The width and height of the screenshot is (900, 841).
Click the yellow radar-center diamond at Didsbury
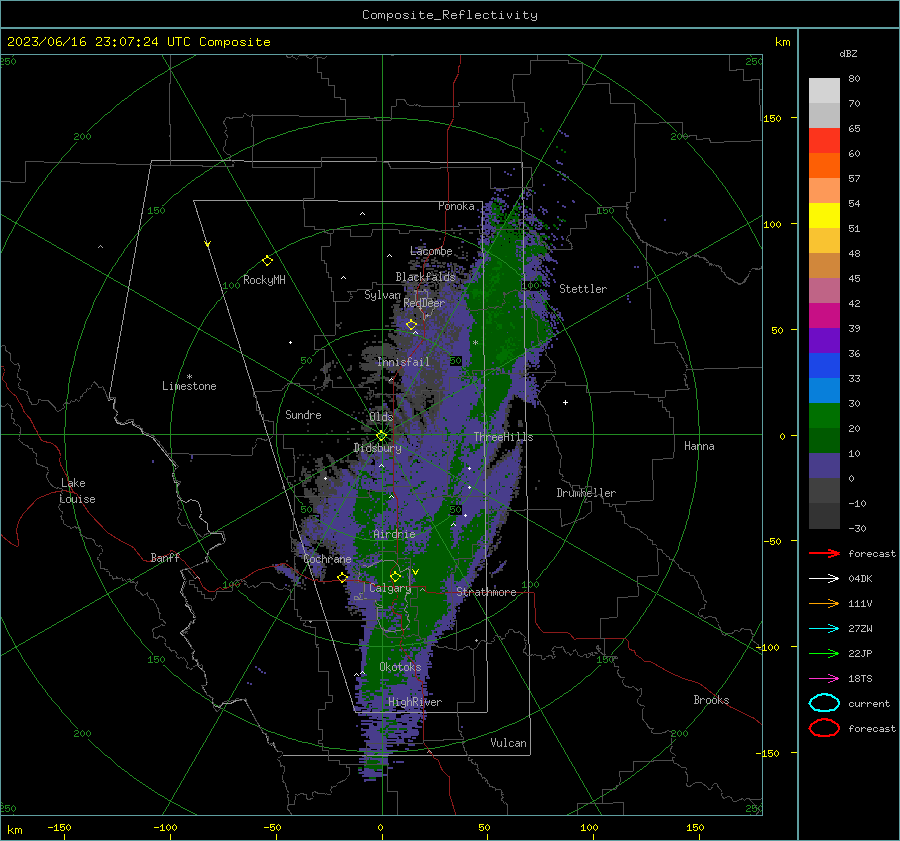[x=381, y=436]
